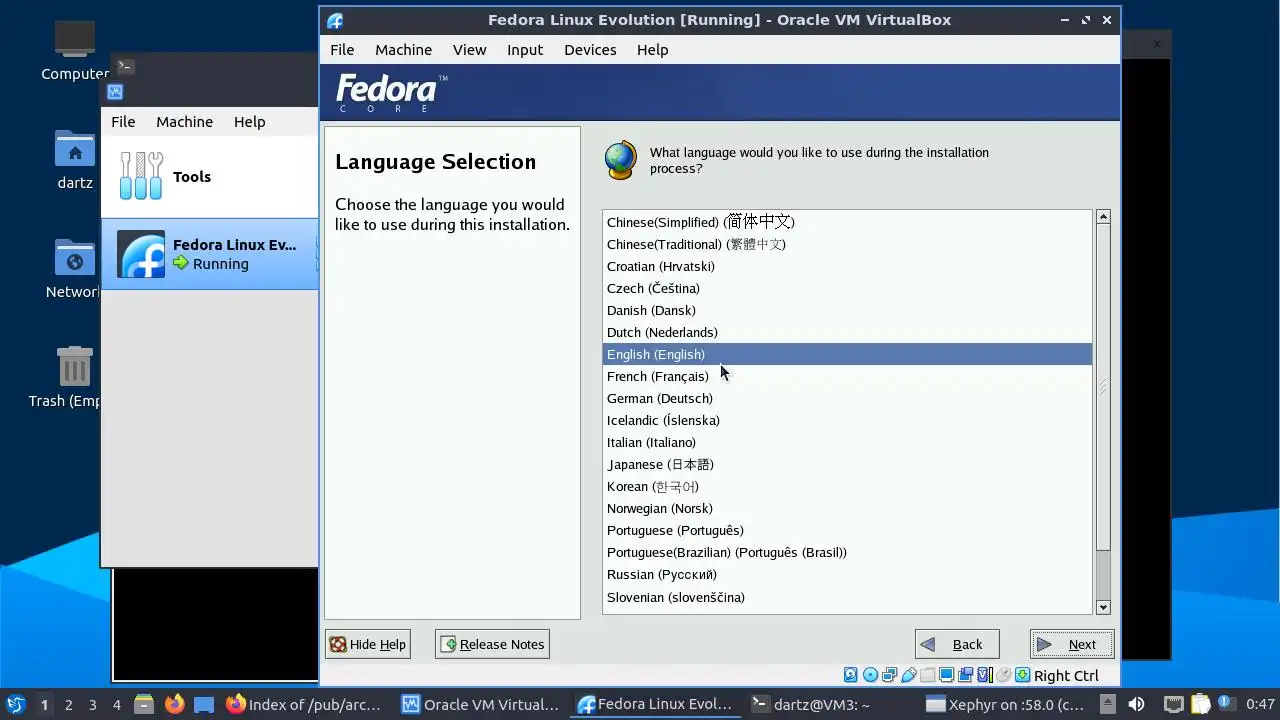The height and width of the screenshot is (720, 1280).
Task: Click the keyboard capture arrow icon
Action: point(1022,675)
